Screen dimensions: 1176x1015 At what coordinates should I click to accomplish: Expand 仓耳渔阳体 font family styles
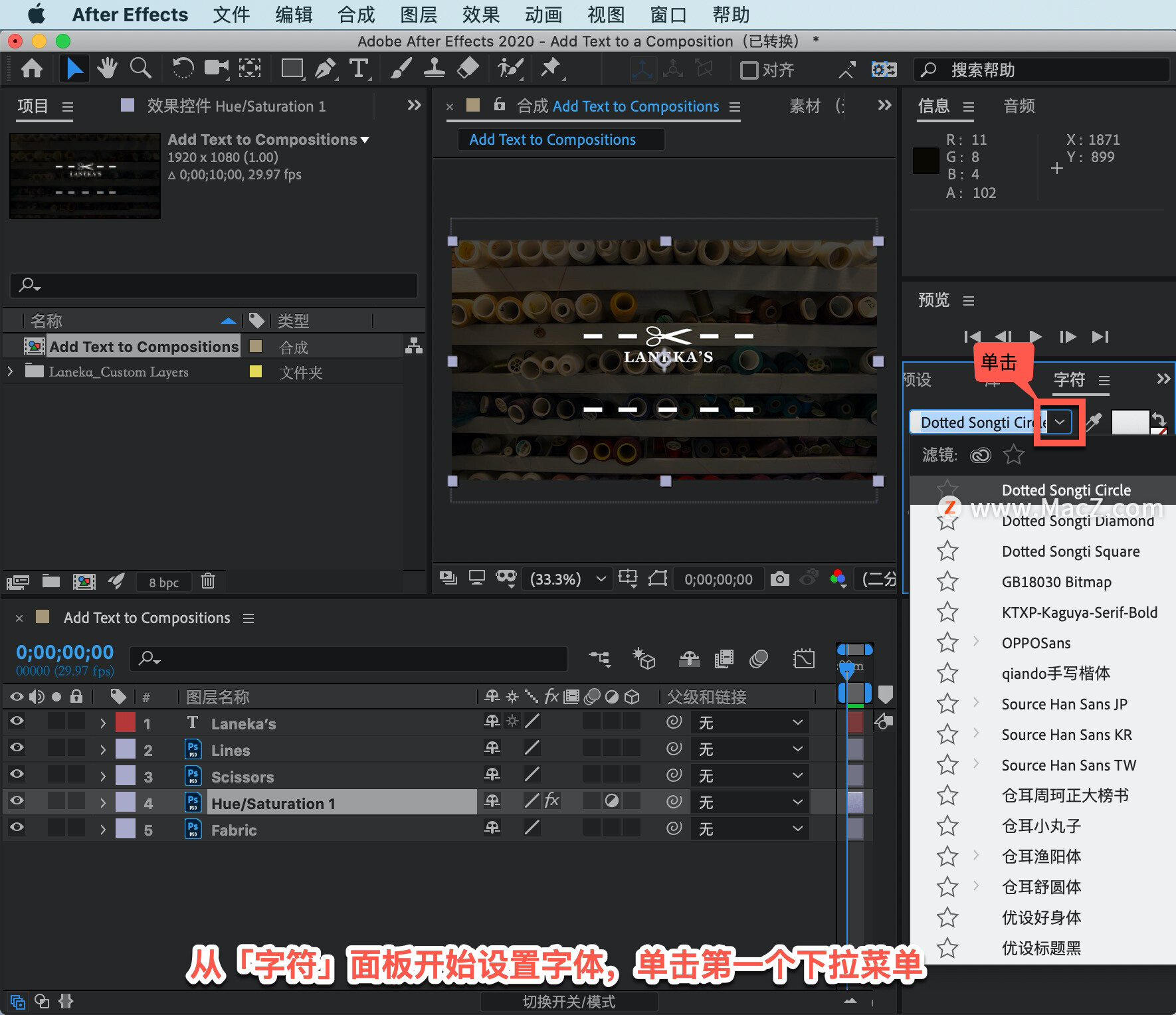[976, 855]
